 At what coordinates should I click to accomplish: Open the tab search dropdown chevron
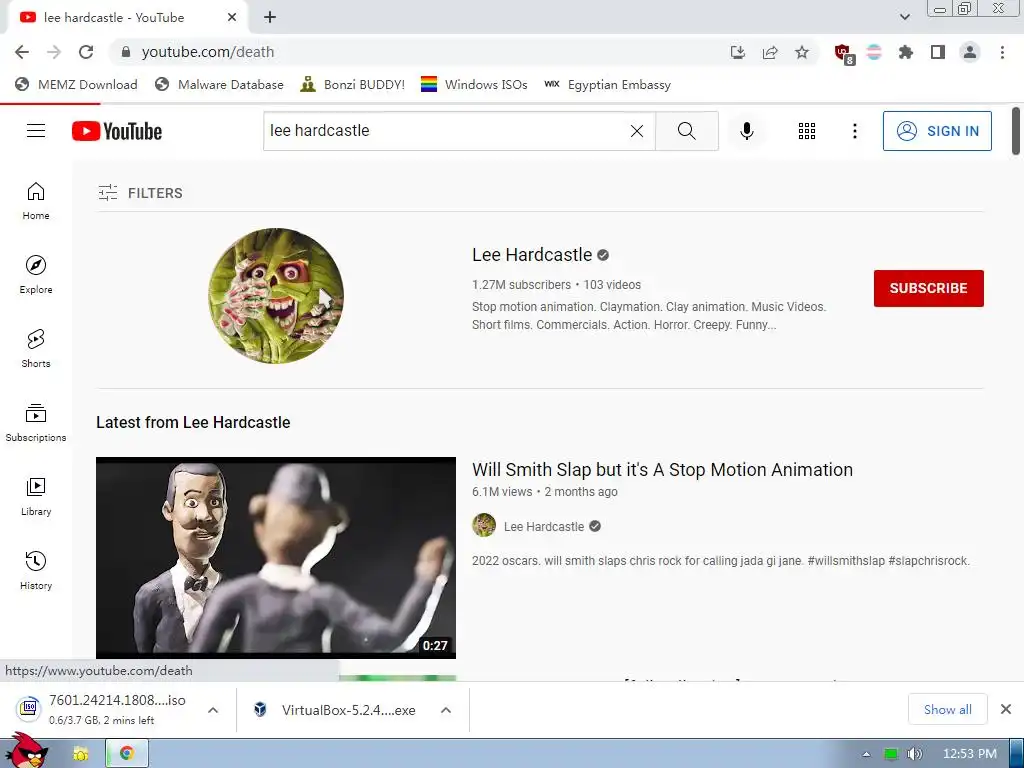pos(904,18)
